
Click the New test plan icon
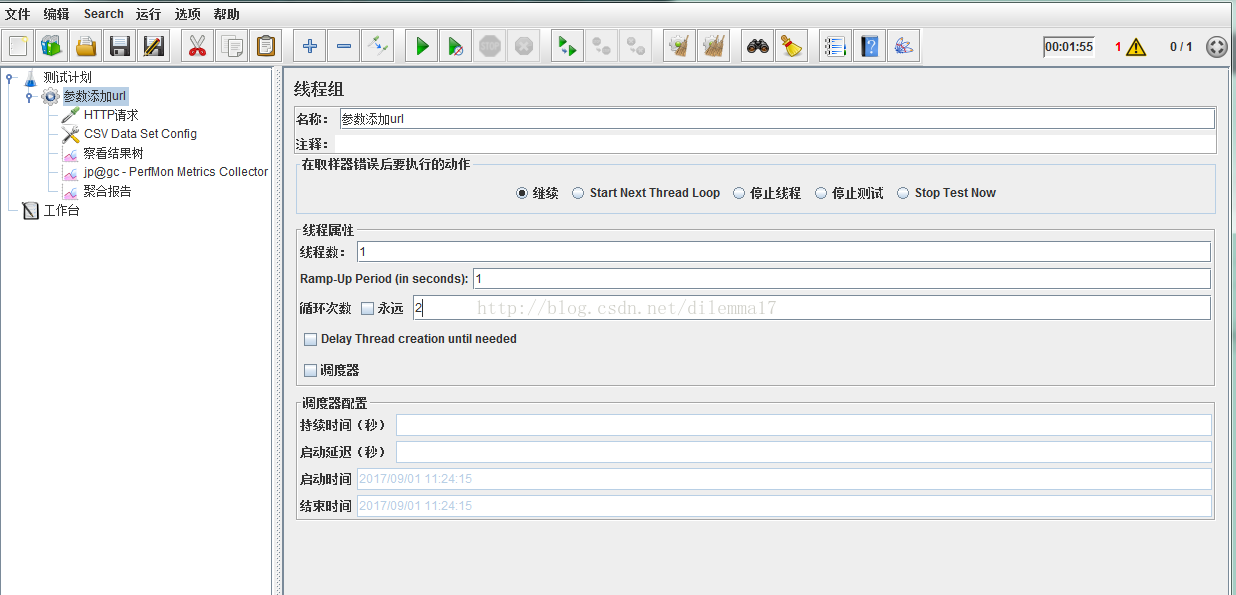click(18, 46)
